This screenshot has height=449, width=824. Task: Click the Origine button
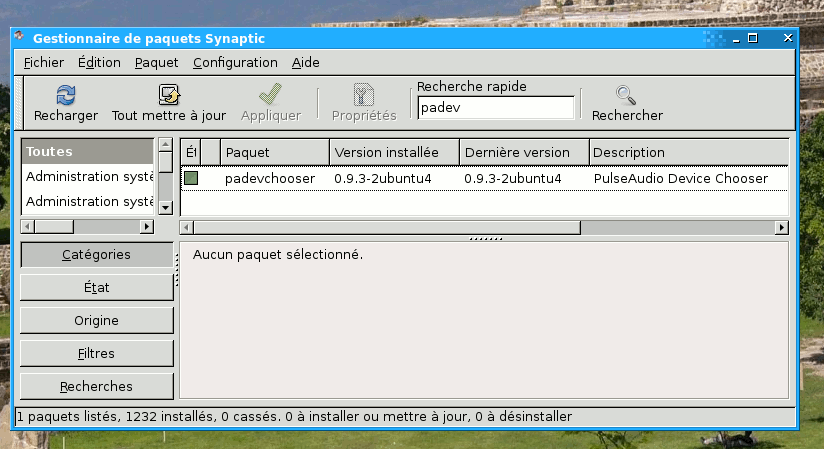[x=97, y=321]
